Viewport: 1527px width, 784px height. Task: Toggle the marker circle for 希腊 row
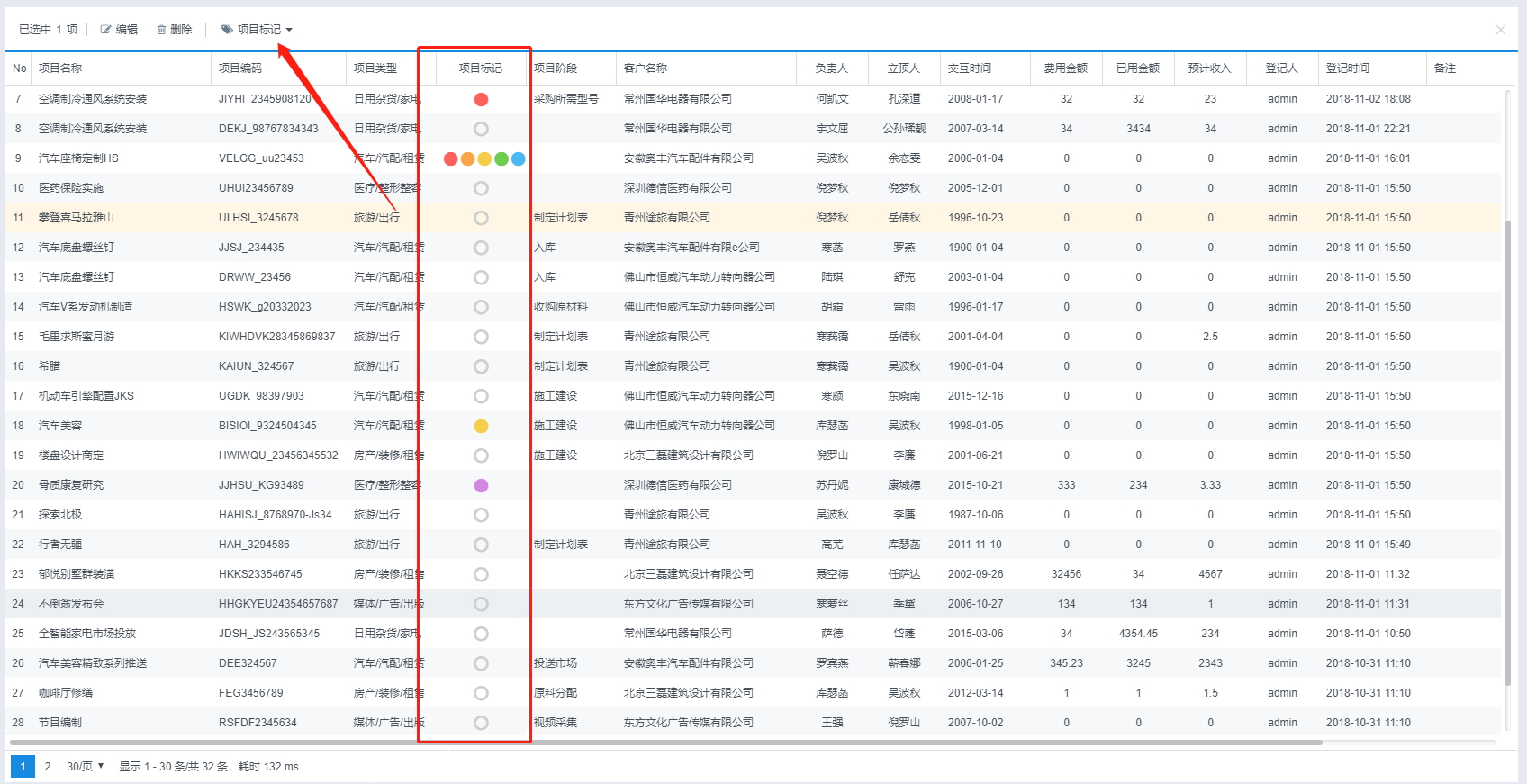point(481,366)
